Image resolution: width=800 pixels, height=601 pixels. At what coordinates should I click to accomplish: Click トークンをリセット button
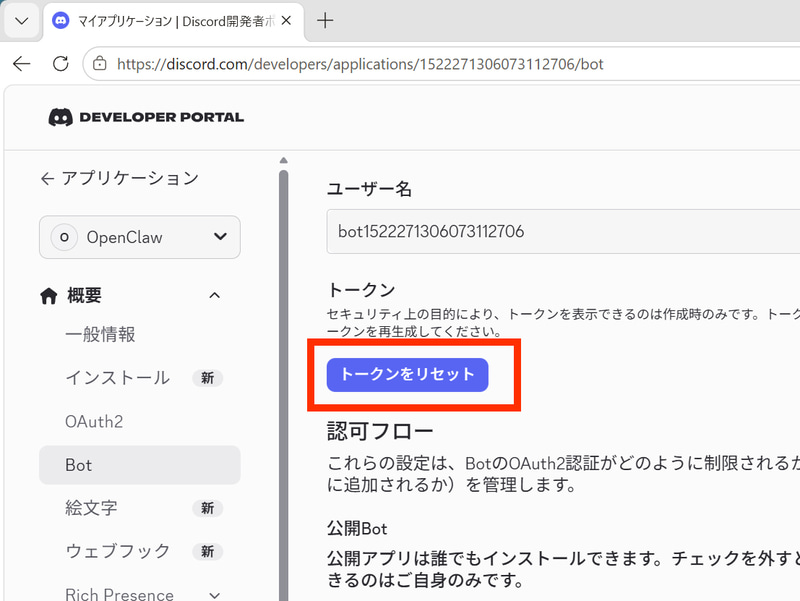(x=408, y=375)
